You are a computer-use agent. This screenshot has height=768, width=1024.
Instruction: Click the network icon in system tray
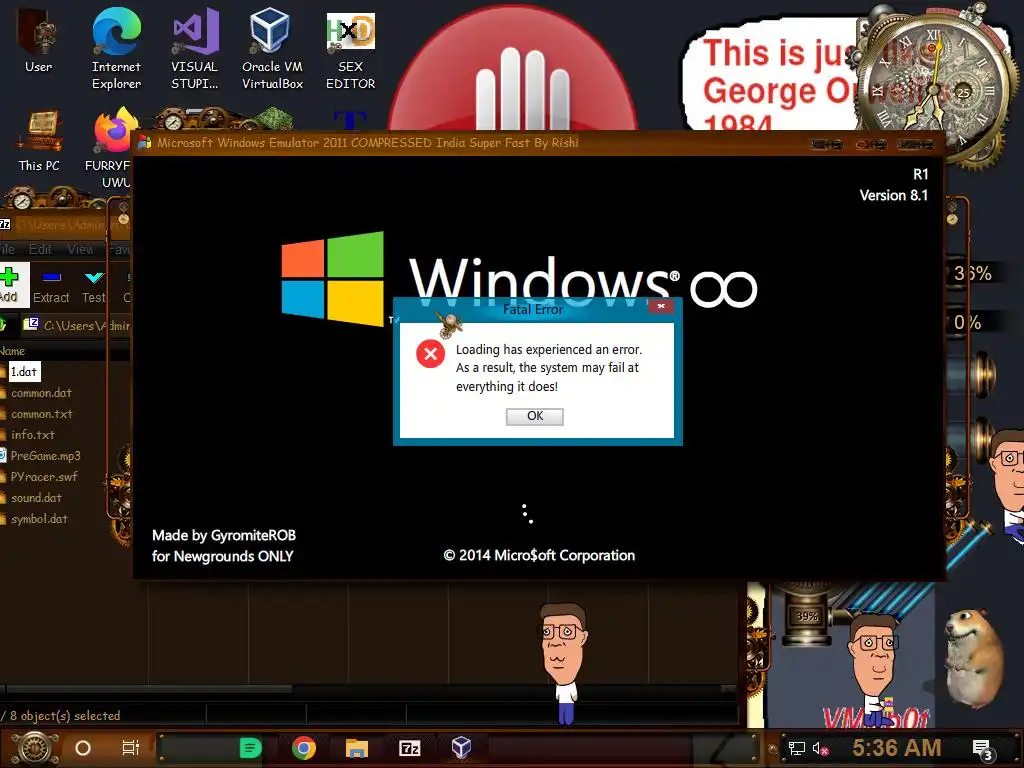click(797, 748)
